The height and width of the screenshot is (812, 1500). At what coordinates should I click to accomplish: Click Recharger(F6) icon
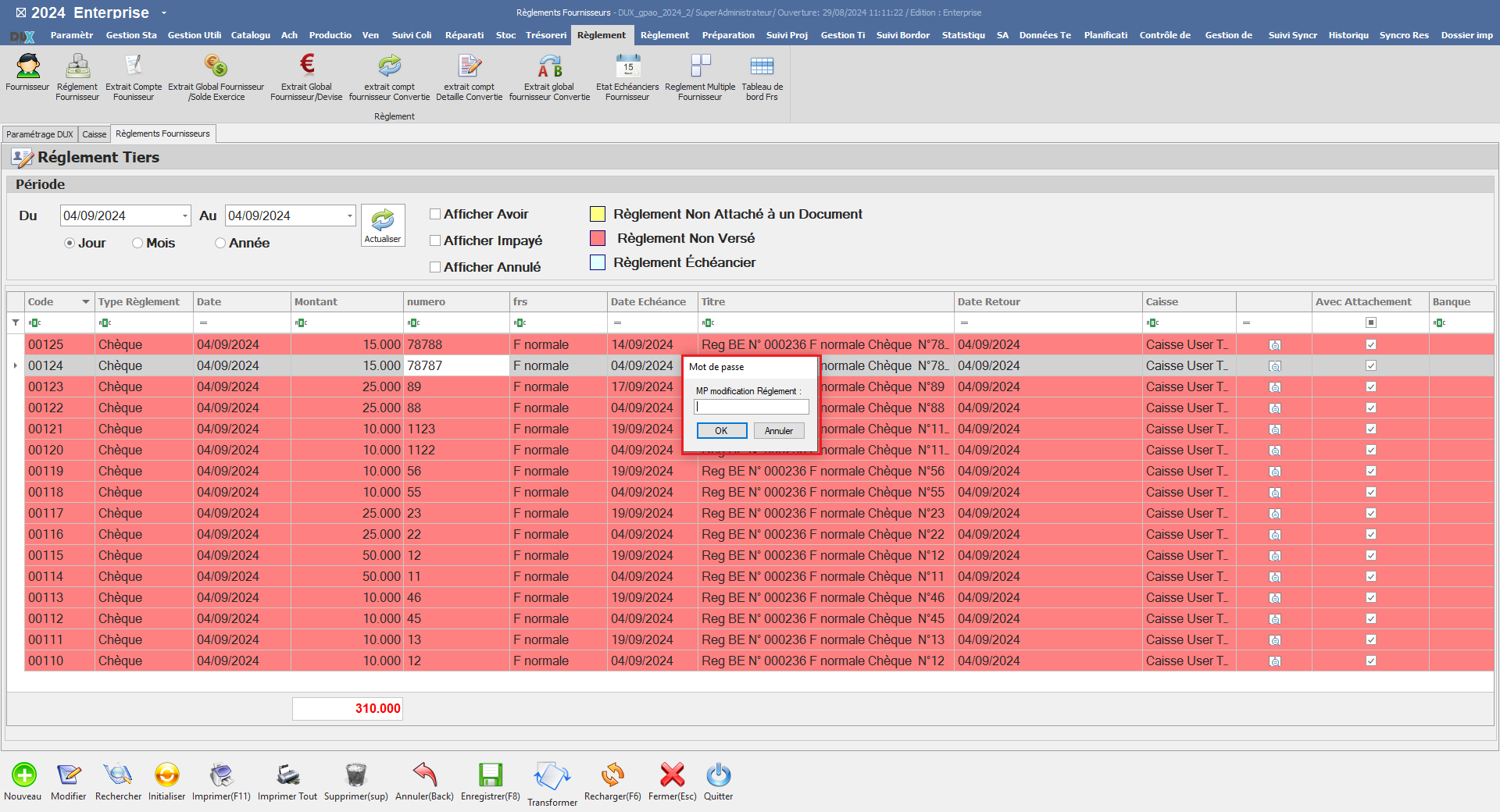(612, 775)
